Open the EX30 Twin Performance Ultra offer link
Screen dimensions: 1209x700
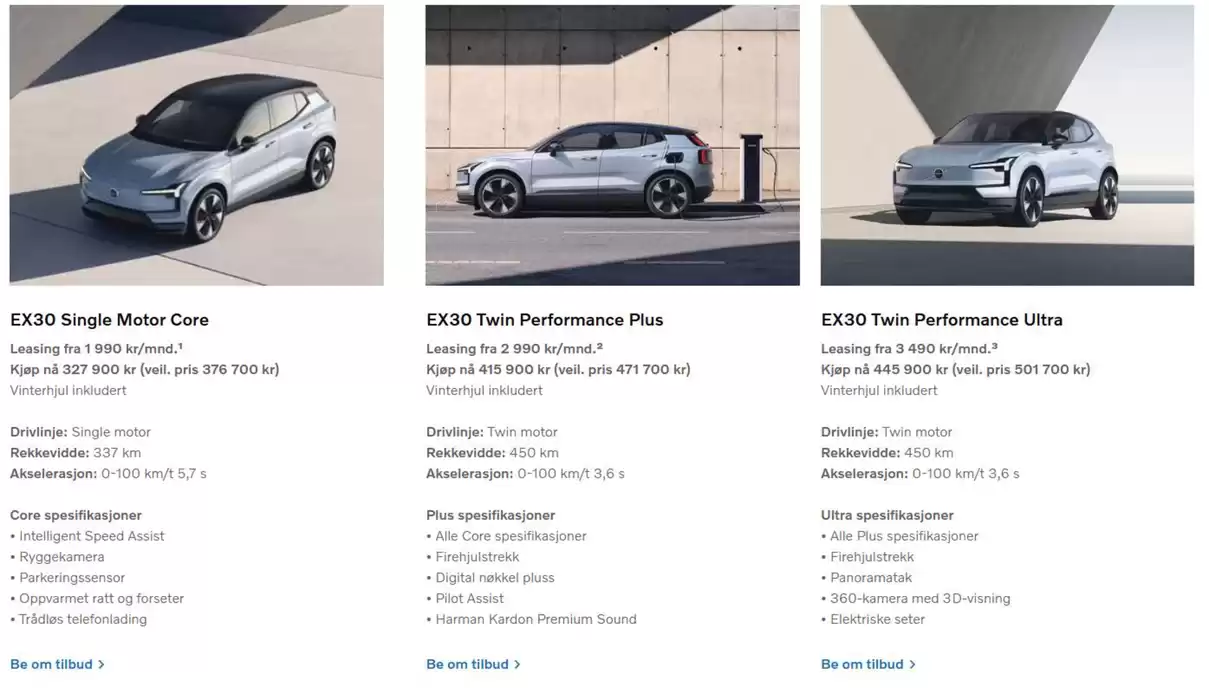(868, 664)
